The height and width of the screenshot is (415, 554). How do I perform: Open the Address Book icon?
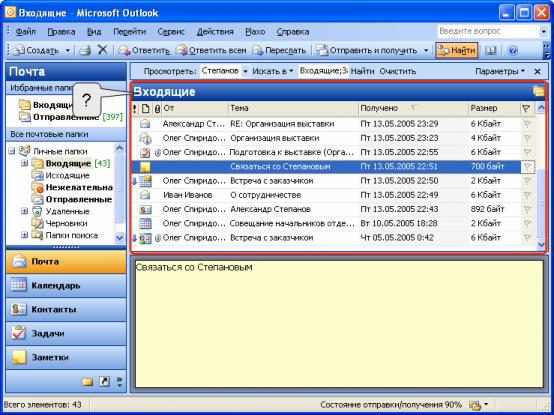[x=490, y=51]
